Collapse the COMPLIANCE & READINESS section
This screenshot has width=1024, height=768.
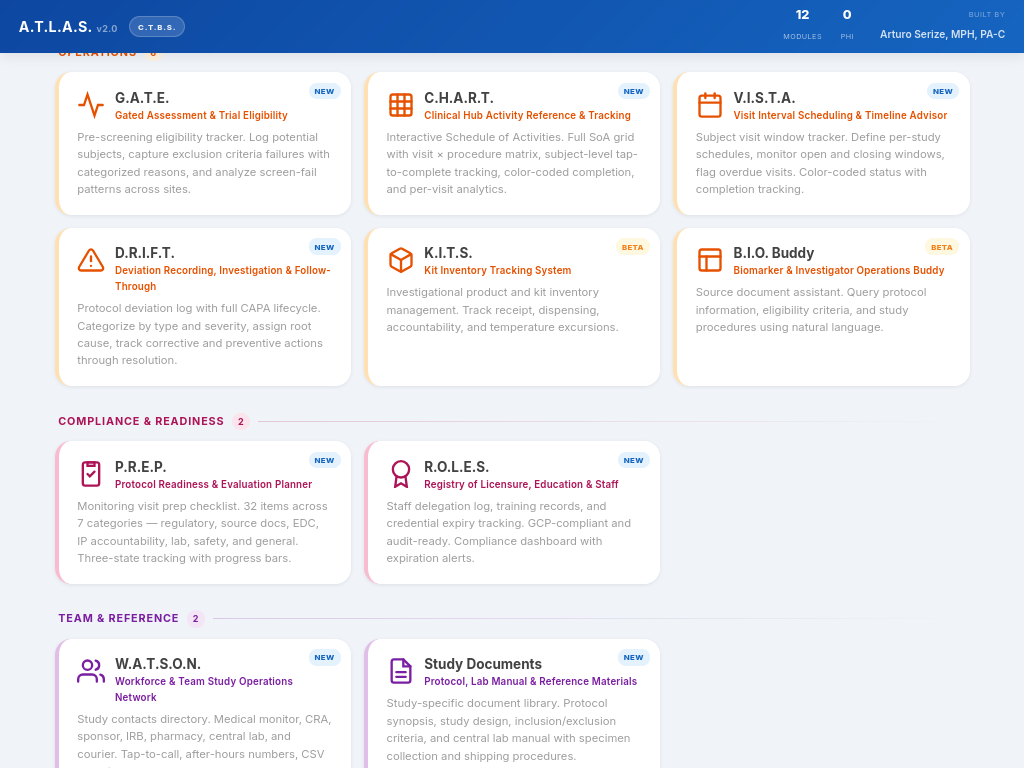(141, 421)
